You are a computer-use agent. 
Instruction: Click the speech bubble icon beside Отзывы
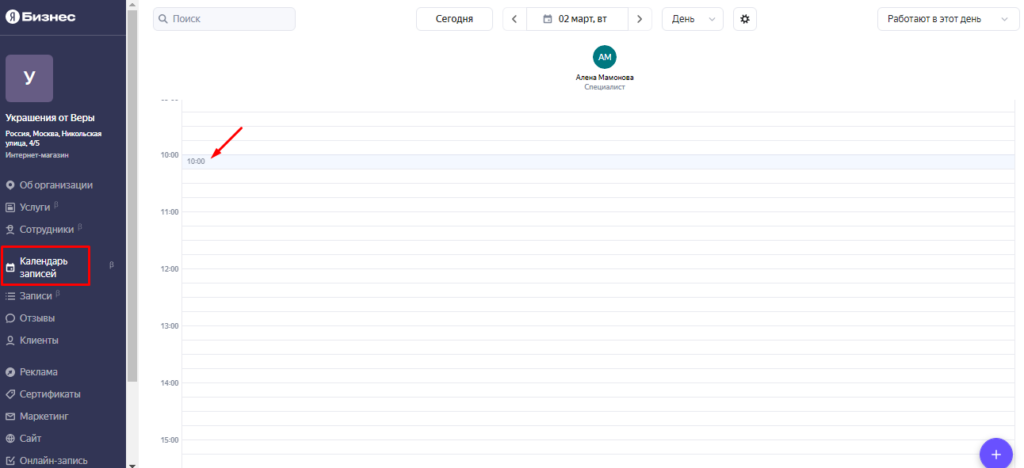[x=10, y=319]
